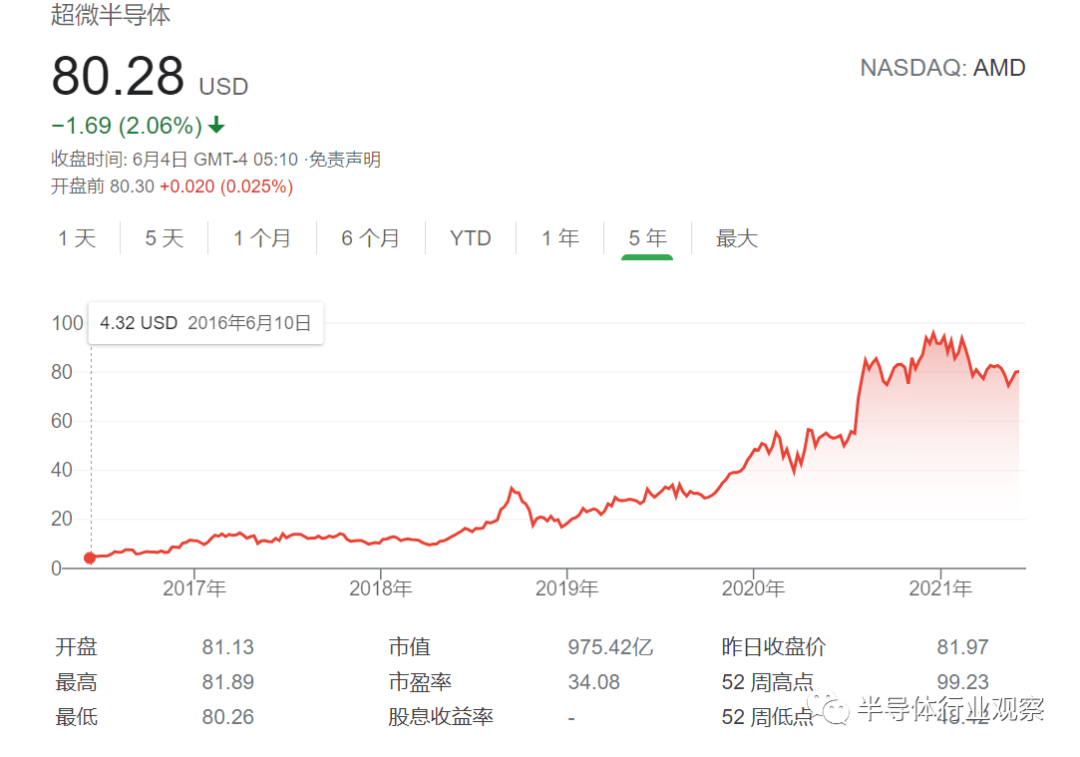Screen dimensions: 1080x757
Task: Click the −1.69 (2.06%) price change
Action: [127, 125]
